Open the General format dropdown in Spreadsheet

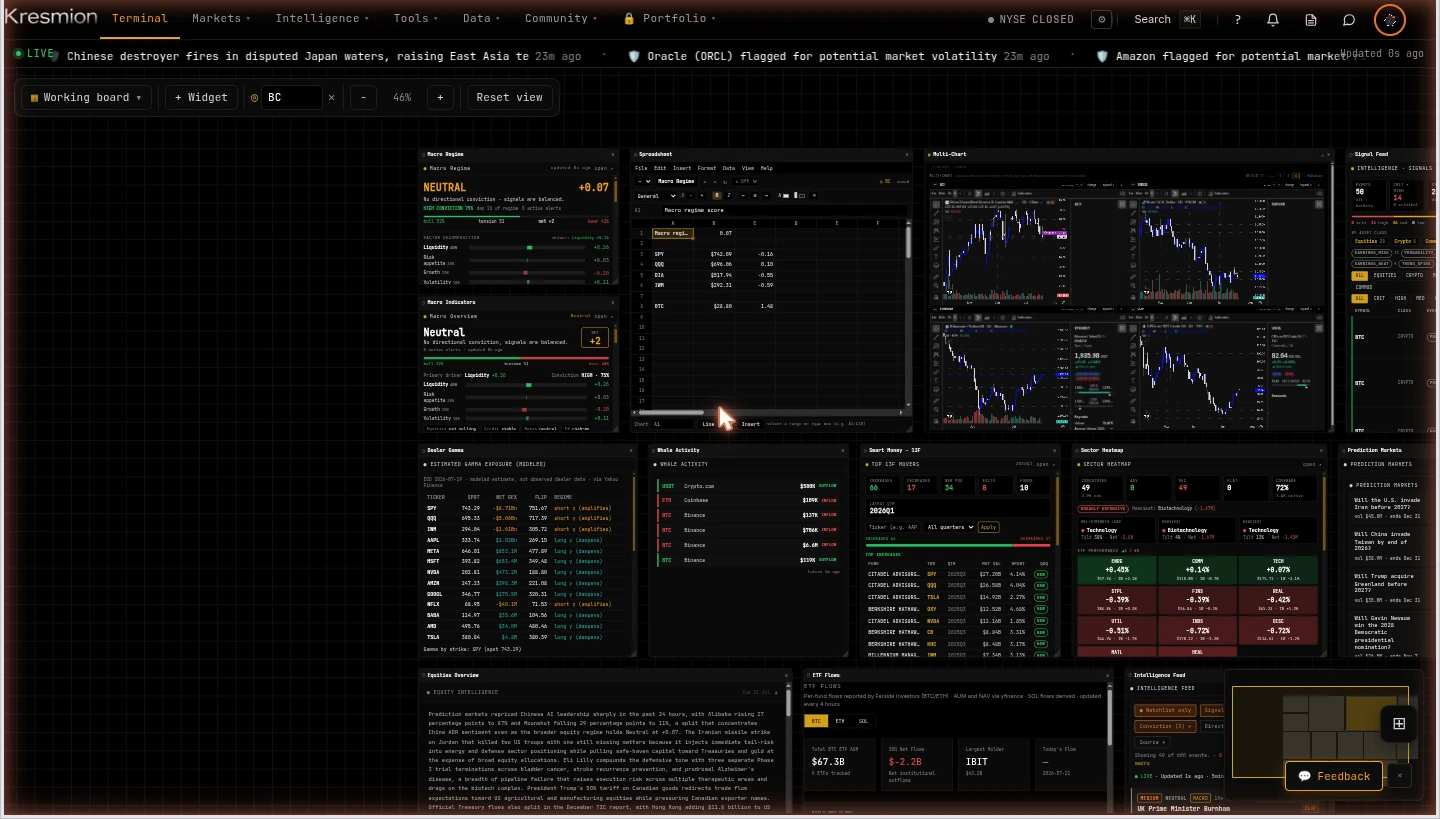[656, 195]
